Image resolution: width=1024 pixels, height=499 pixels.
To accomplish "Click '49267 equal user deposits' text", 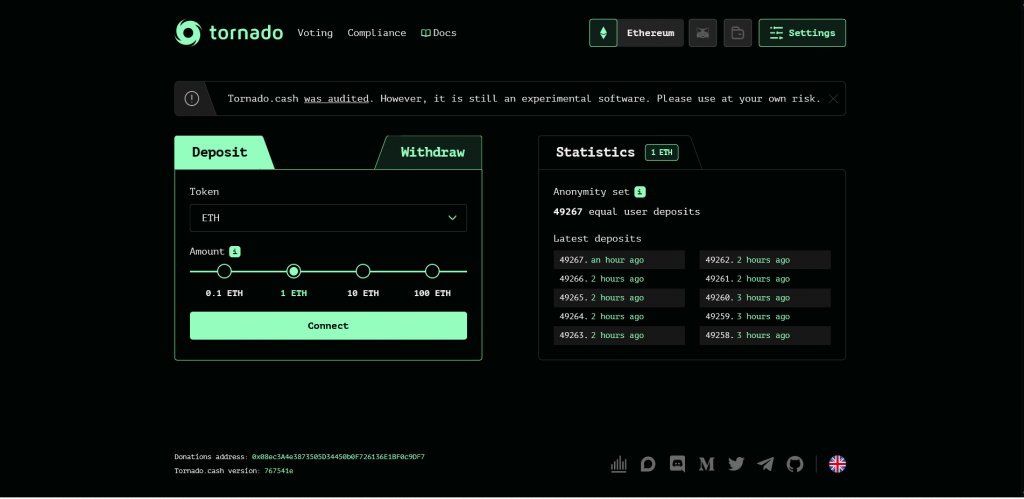I will (x=626, y=212).
